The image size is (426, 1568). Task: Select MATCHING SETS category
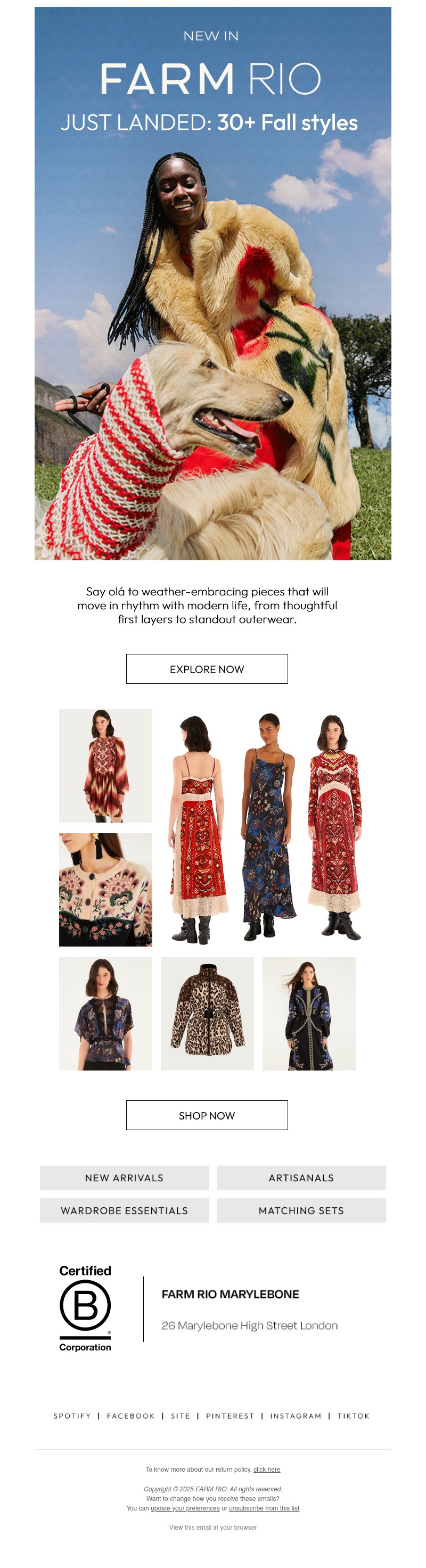click(301, 1210)
